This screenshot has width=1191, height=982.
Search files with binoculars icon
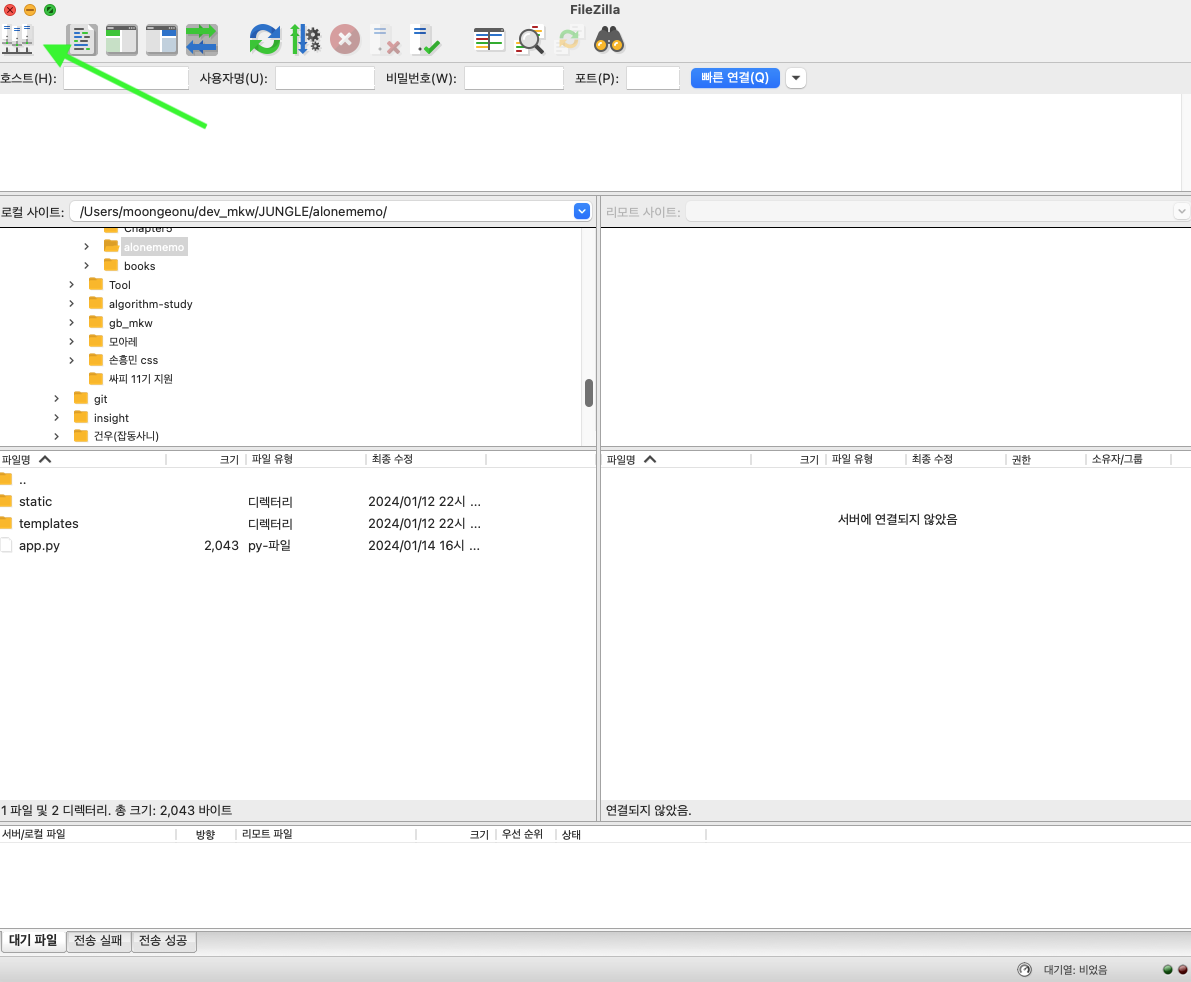click(609, 39)
